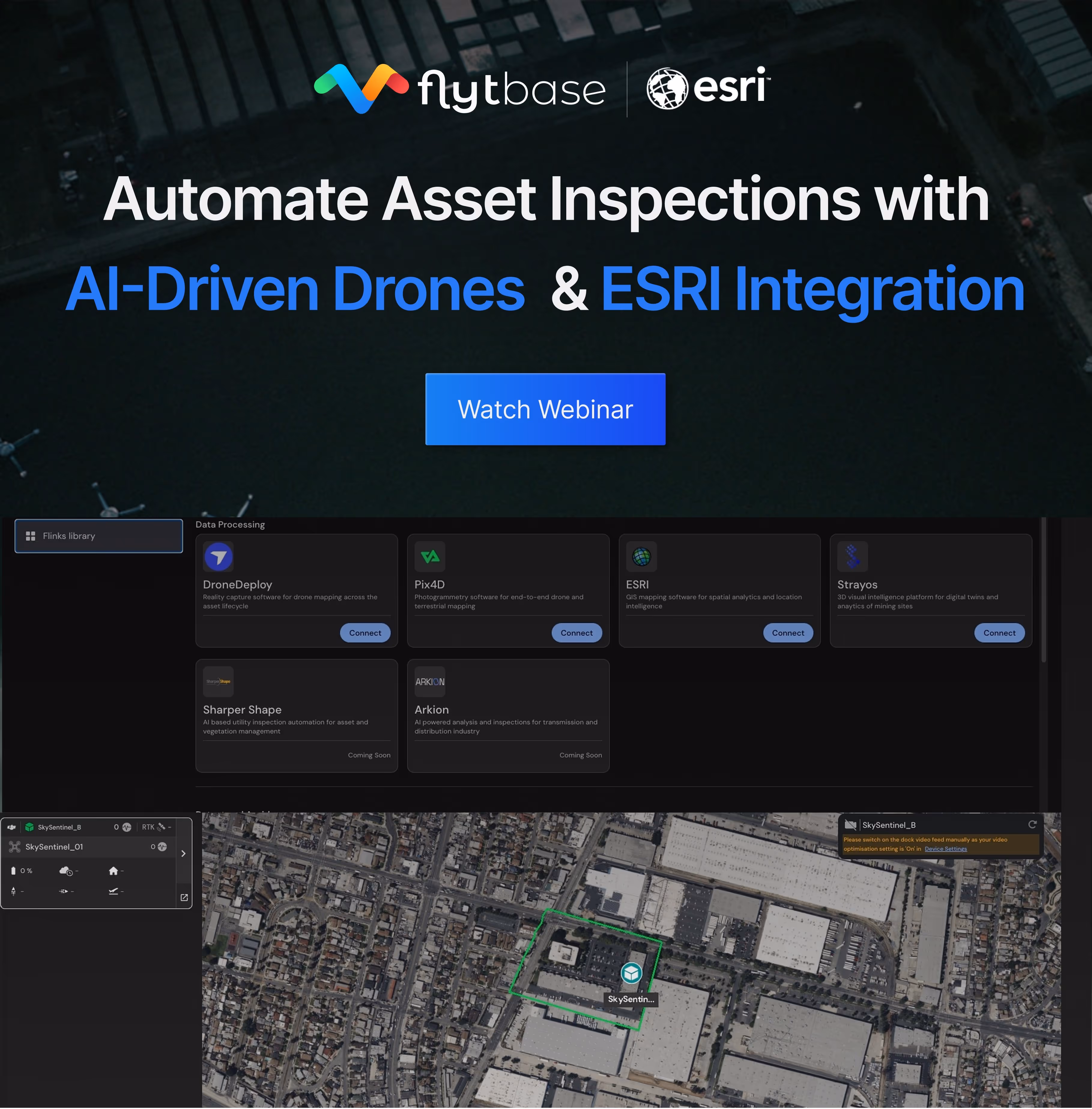Click the RTK satellite status icon
The image size is (1092, 1109).
tap(161, 827)
